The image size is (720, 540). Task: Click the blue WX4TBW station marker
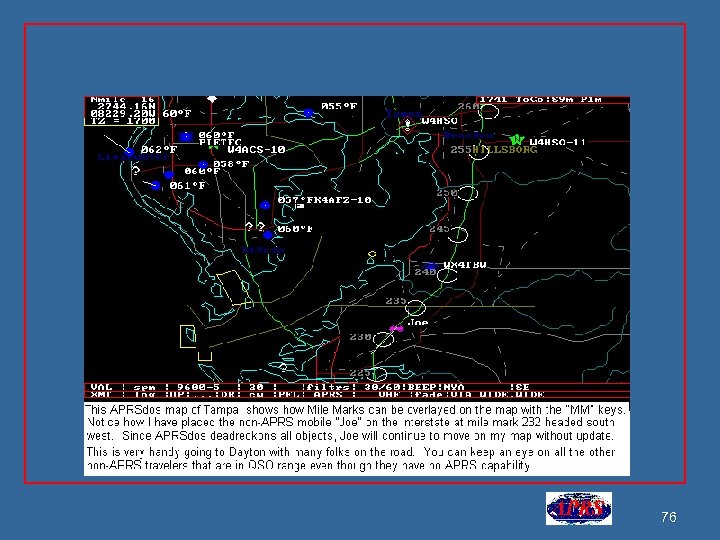click(430, 267)
